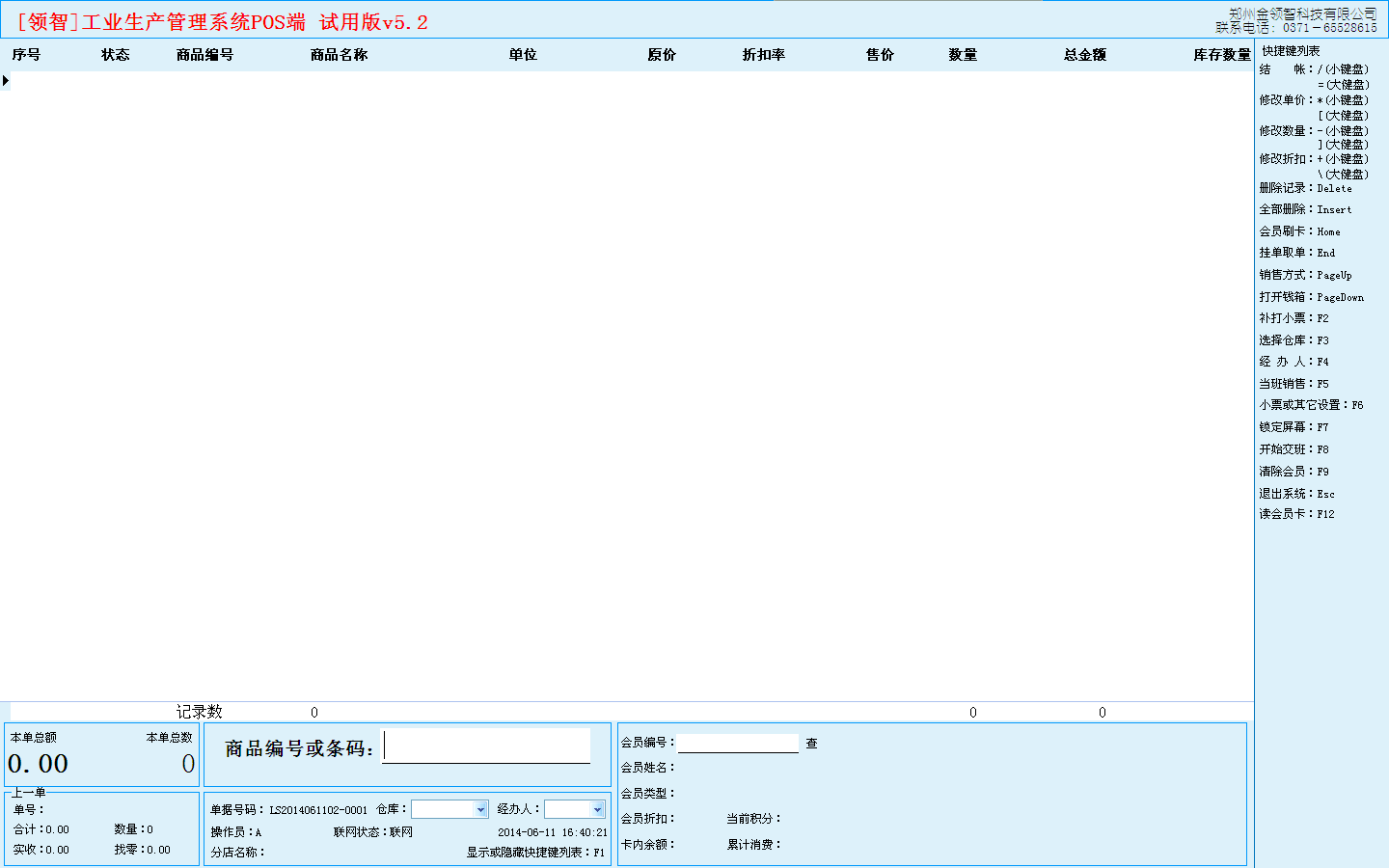This screenshot has height=868, width=1389.
Task: Click the 删除记录 Delete shortcut entry
Action: pyautogui.click(x=1305, y=188)
